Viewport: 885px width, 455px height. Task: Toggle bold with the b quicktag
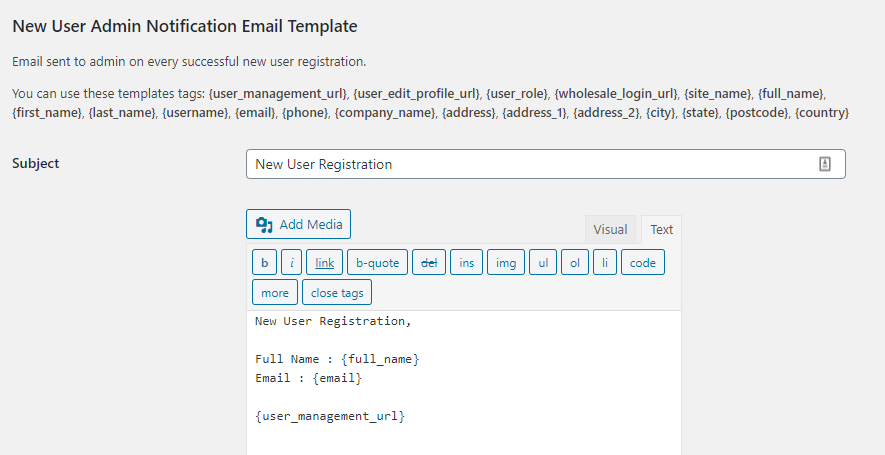(x=264, y=263)
